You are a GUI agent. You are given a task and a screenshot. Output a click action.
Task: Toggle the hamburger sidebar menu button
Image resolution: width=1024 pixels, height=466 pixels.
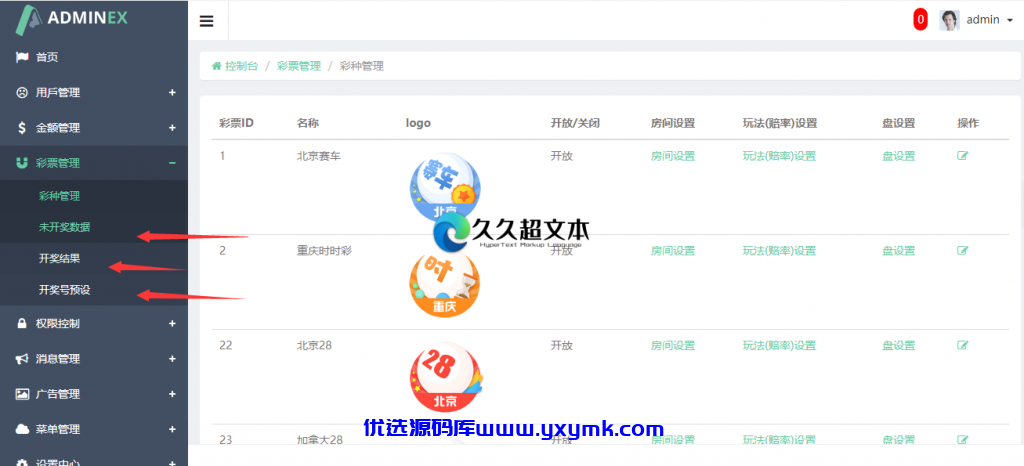(x=206, y=21)
